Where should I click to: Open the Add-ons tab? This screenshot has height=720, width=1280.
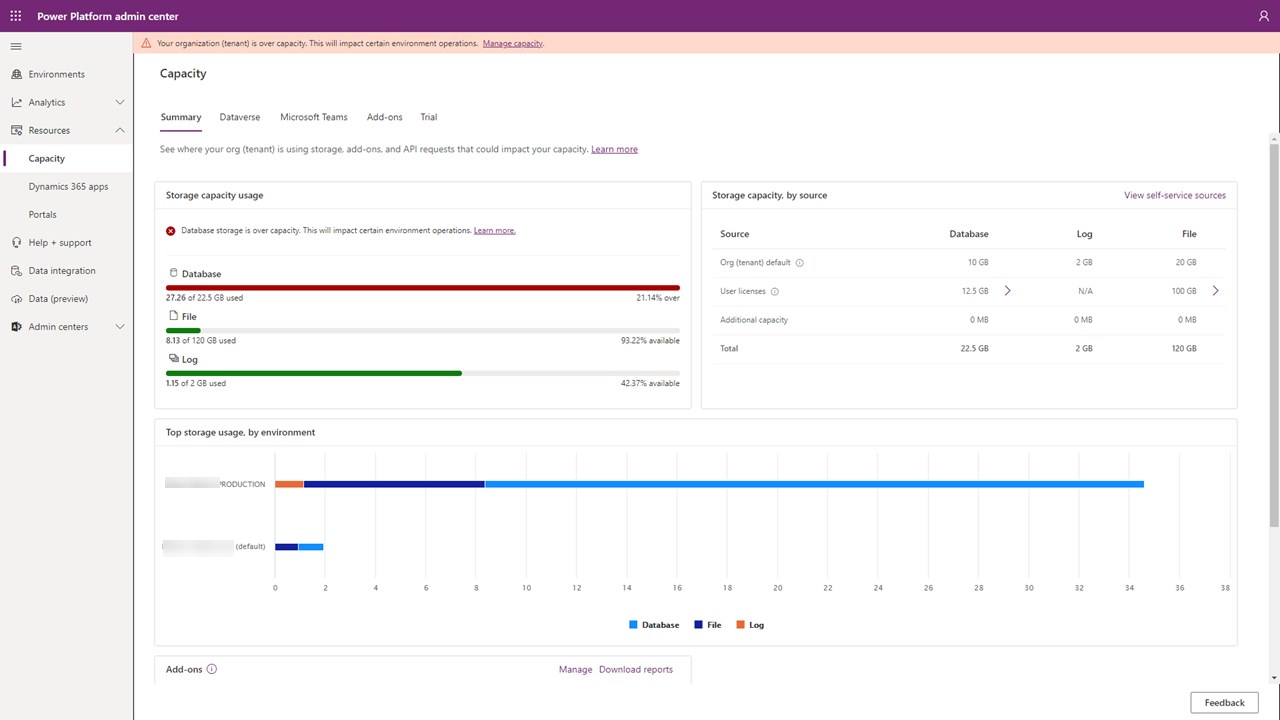click(384, 117)
